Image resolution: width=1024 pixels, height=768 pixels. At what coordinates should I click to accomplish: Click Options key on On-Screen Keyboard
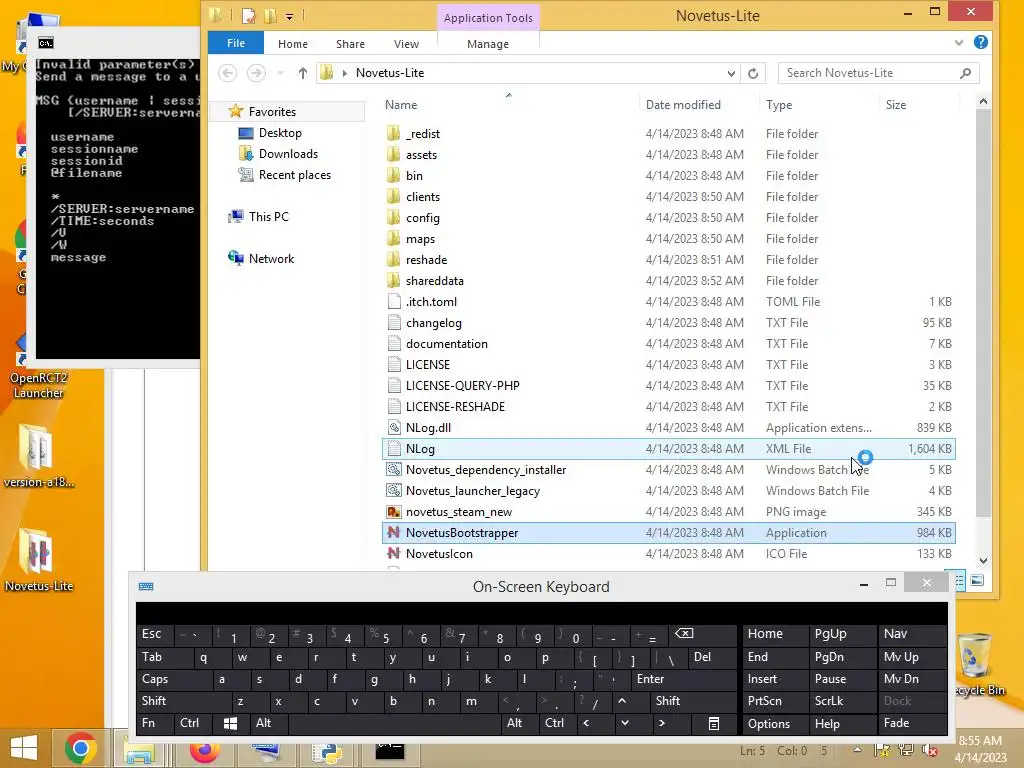pyautogui.click(x=776, y=724)
